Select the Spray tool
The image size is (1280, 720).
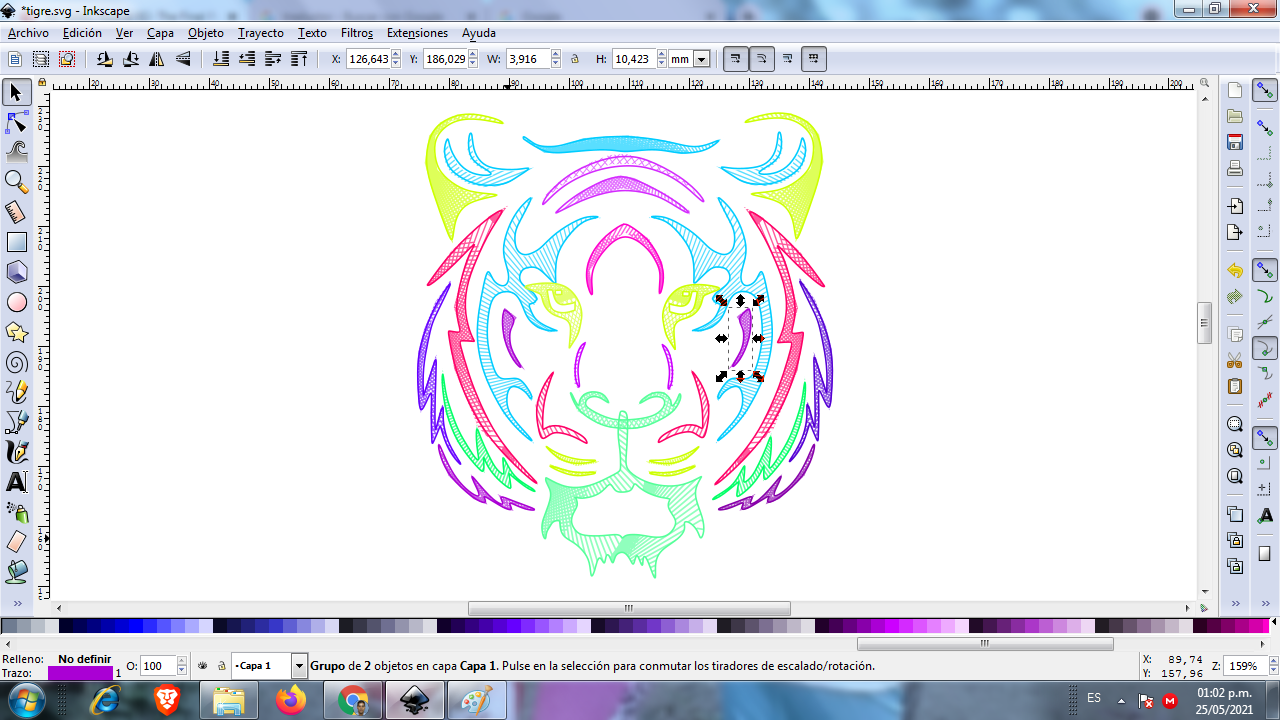click(x=16, y=512)
